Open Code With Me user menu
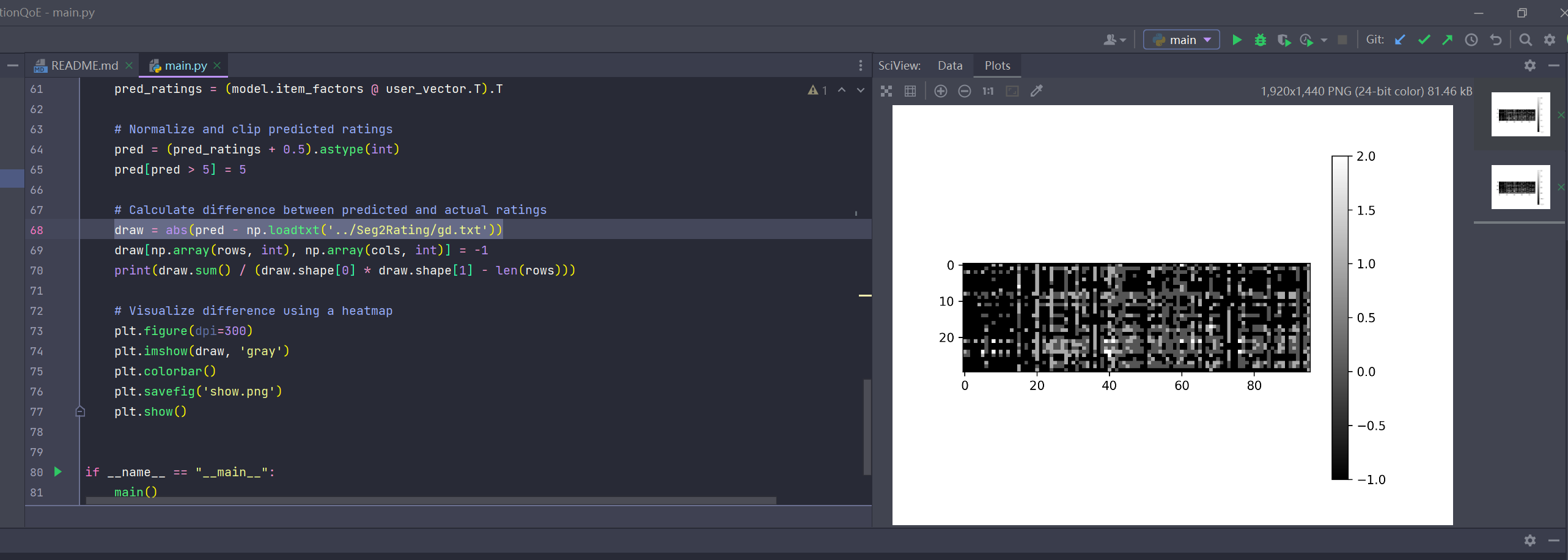The image size is (1568, 560). click(x=1114, y=40)
